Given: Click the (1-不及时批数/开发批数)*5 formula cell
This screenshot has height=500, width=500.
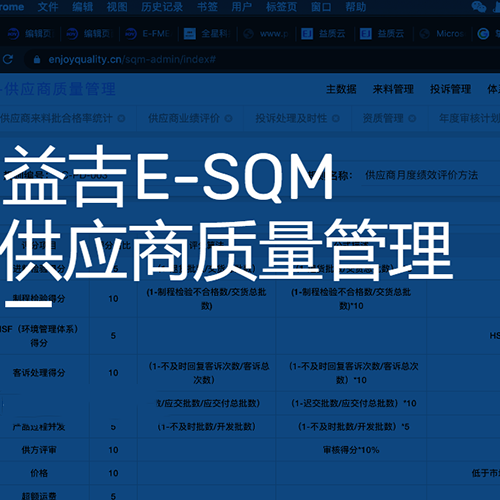Looking at the screenshot, I should coord(351,427).
